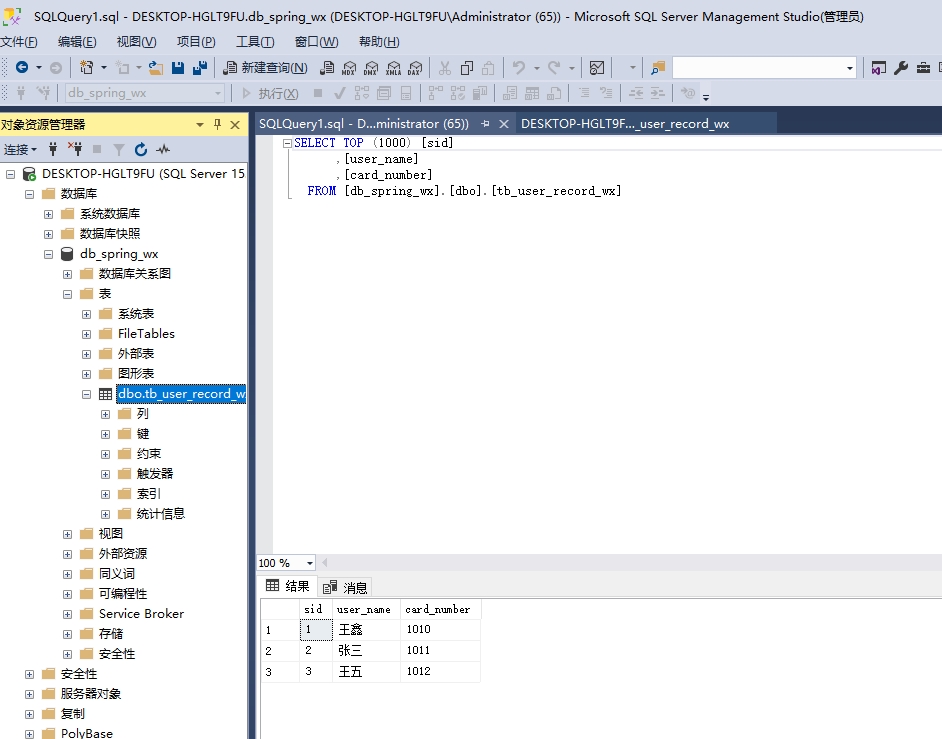
Task: Click the activity pulse icon in Object Explorer
Action: [163, 149]
